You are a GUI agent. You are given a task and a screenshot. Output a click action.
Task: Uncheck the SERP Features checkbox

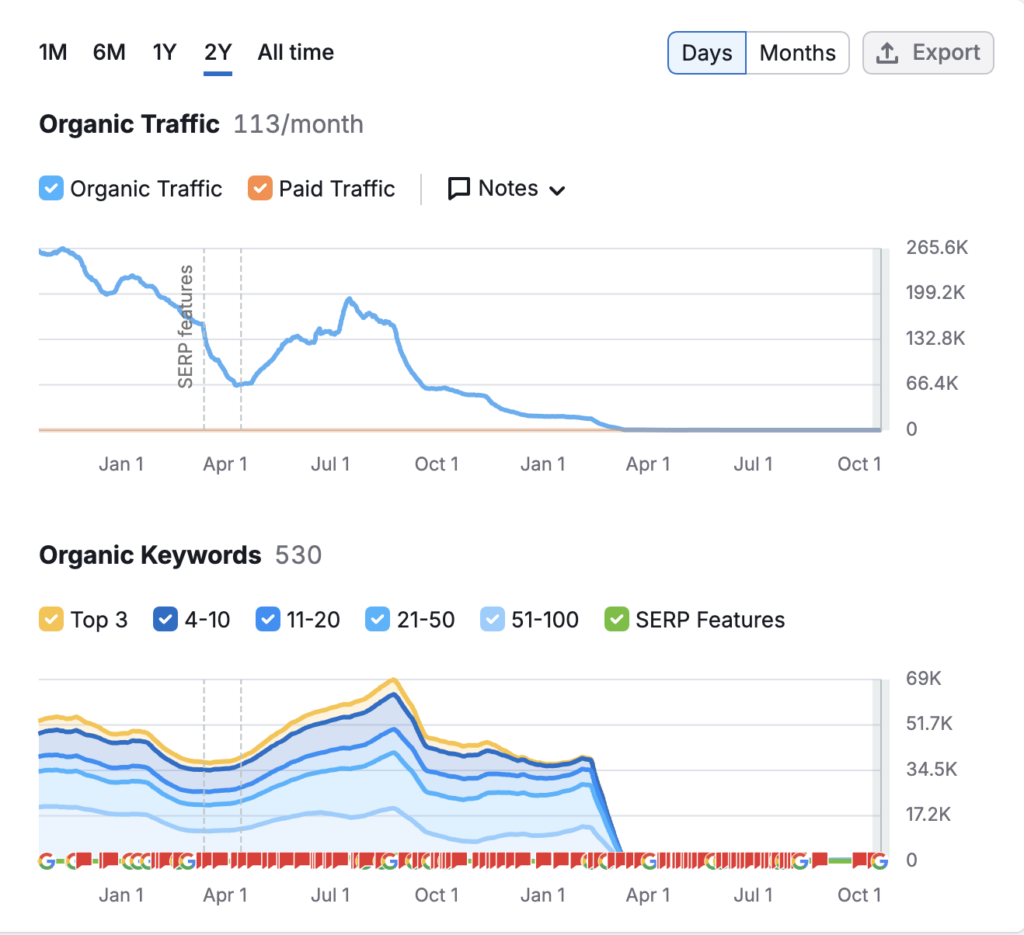coord(616,620)
